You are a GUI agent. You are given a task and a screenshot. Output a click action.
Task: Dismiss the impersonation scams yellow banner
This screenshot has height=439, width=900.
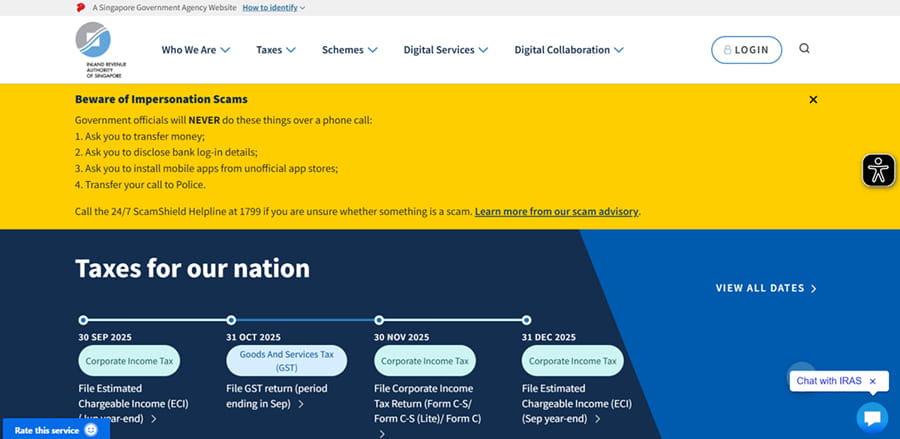click(813, 100)
